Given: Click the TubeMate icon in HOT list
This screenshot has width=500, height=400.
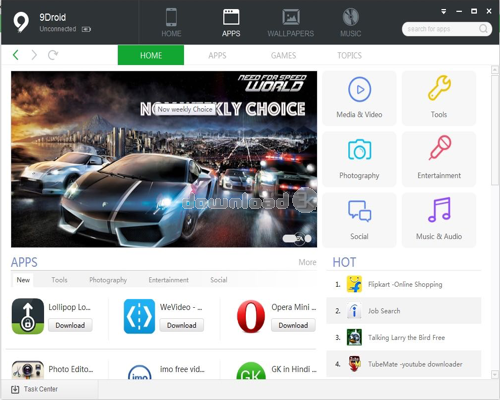Looking at the screenshot, I should pos(354,364).
